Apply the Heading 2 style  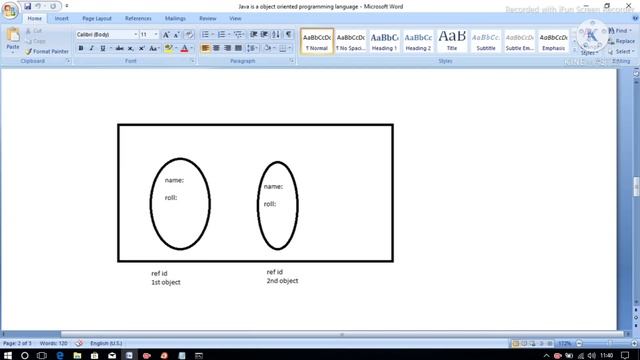pos(418,41)
